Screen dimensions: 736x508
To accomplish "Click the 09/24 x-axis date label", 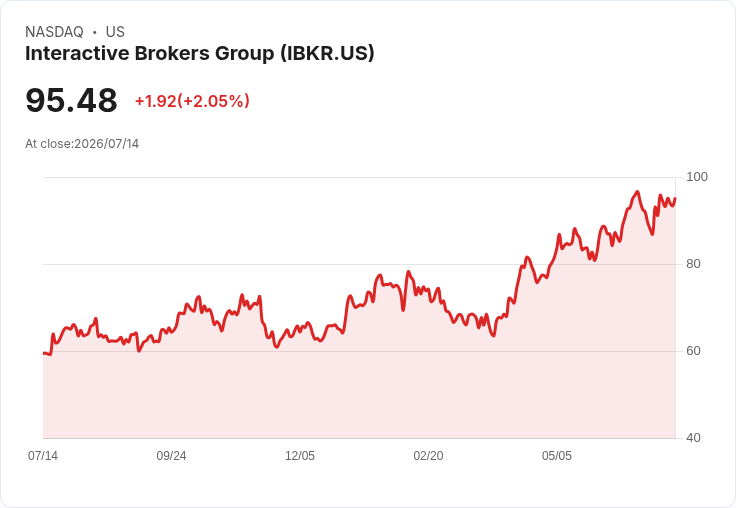I will click(171, 455).
